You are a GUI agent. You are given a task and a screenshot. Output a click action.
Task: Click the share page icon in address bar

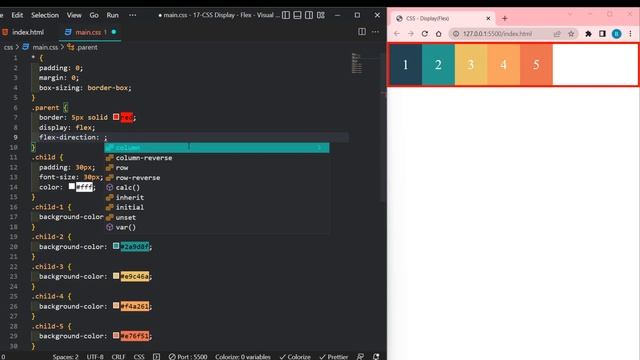pos(557,34)
